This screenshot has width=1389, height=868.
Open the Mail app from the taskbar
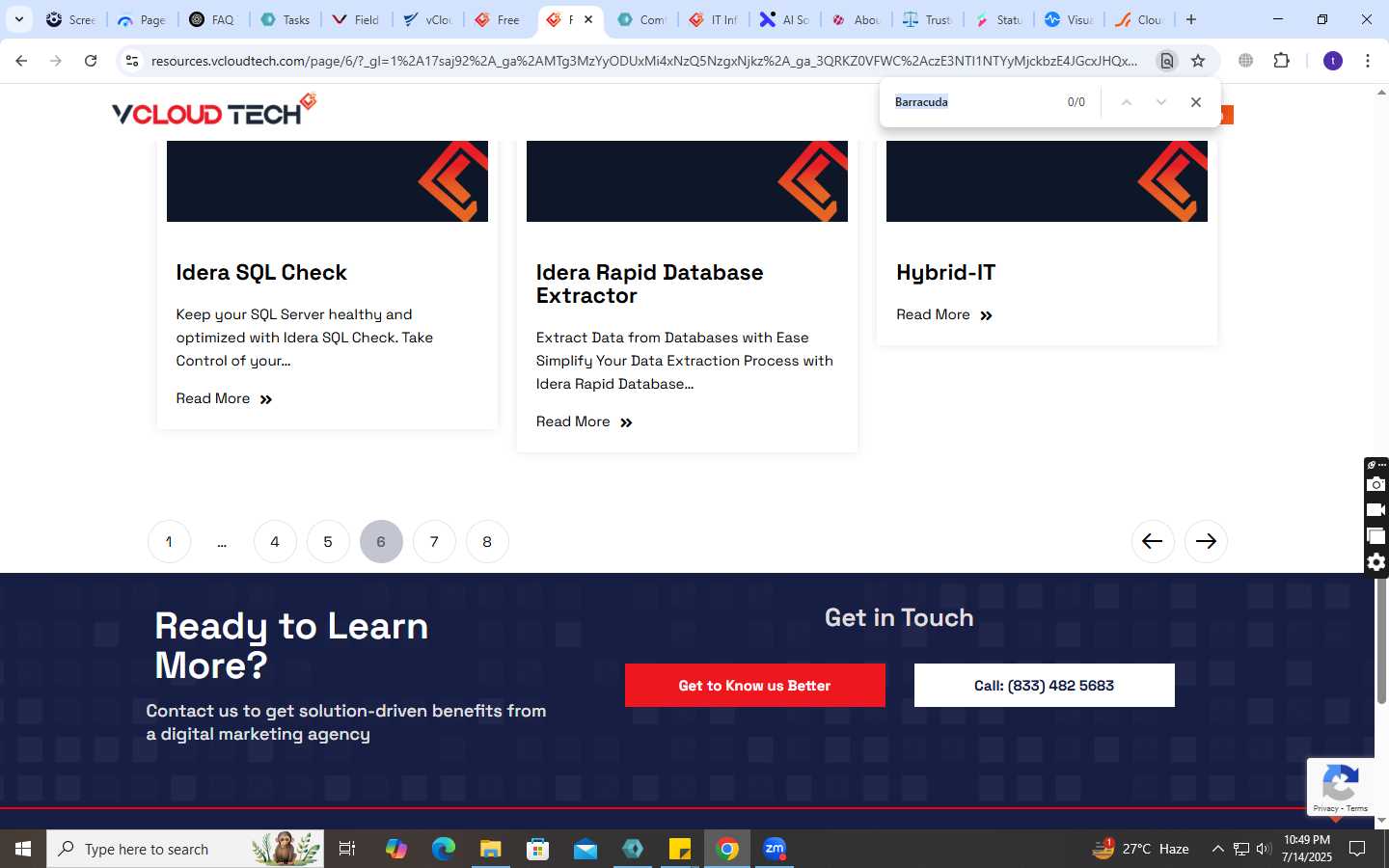(586, 849)
